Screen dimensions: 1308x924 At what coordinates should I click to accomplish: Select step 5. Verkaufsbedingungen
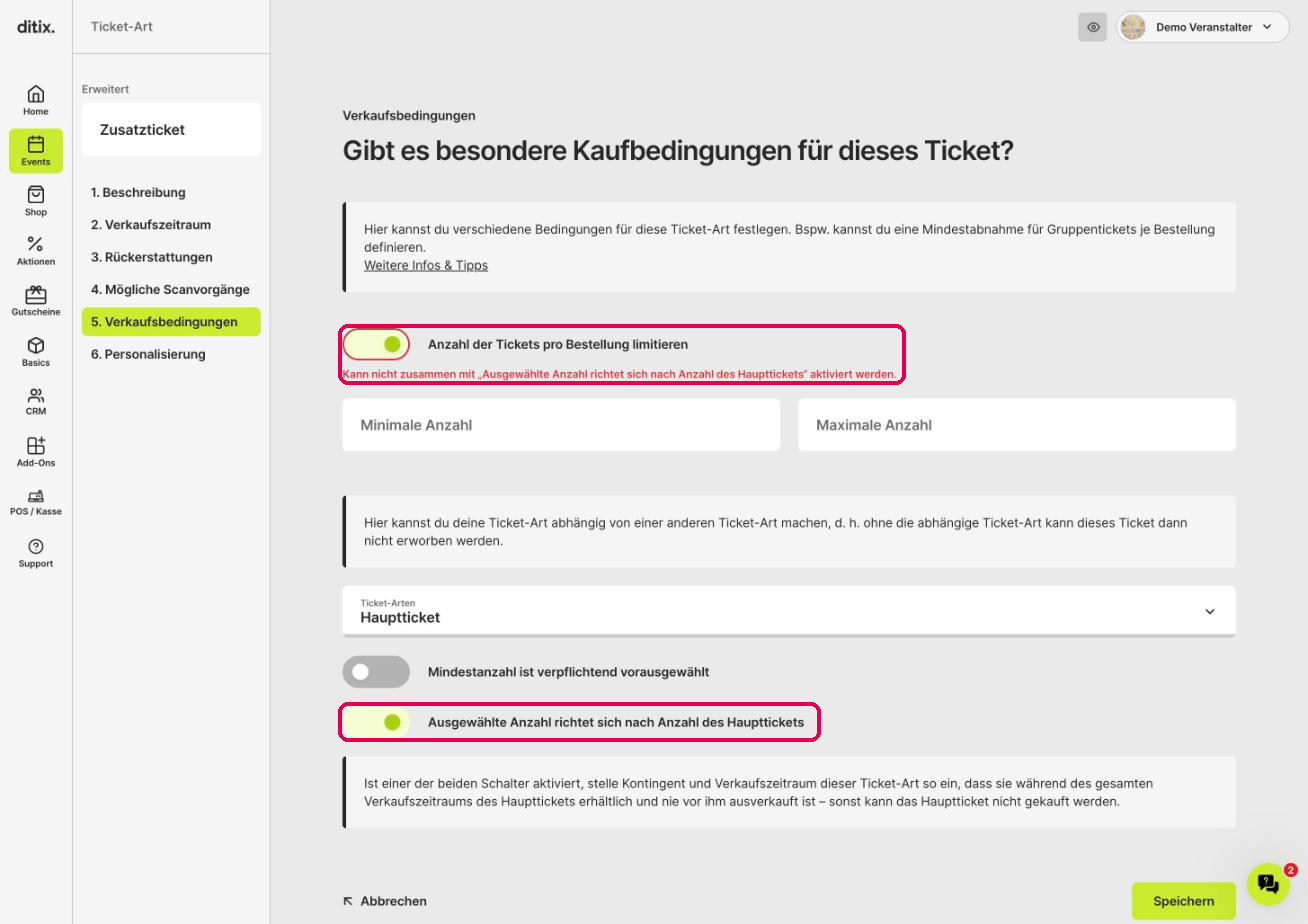[171, 322]
